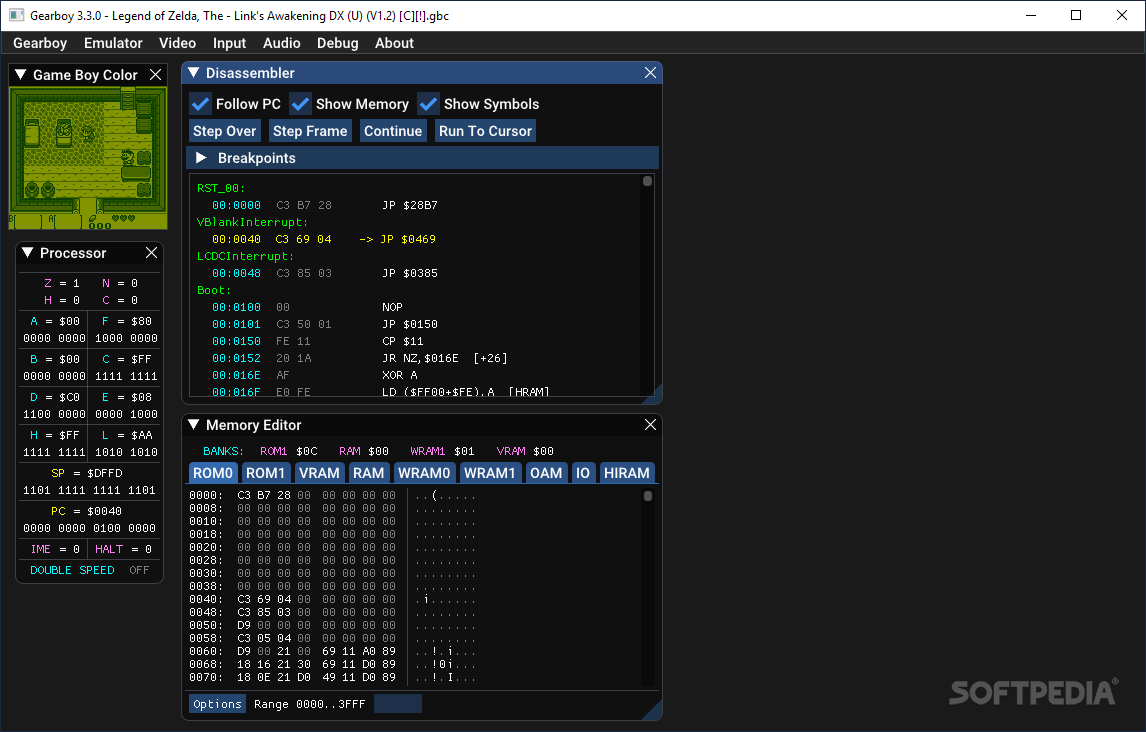This screenshot has height=732, width=1146.
Task: Click the Boot symbol label
Action: pyautogui.click(x=213, y=290)
